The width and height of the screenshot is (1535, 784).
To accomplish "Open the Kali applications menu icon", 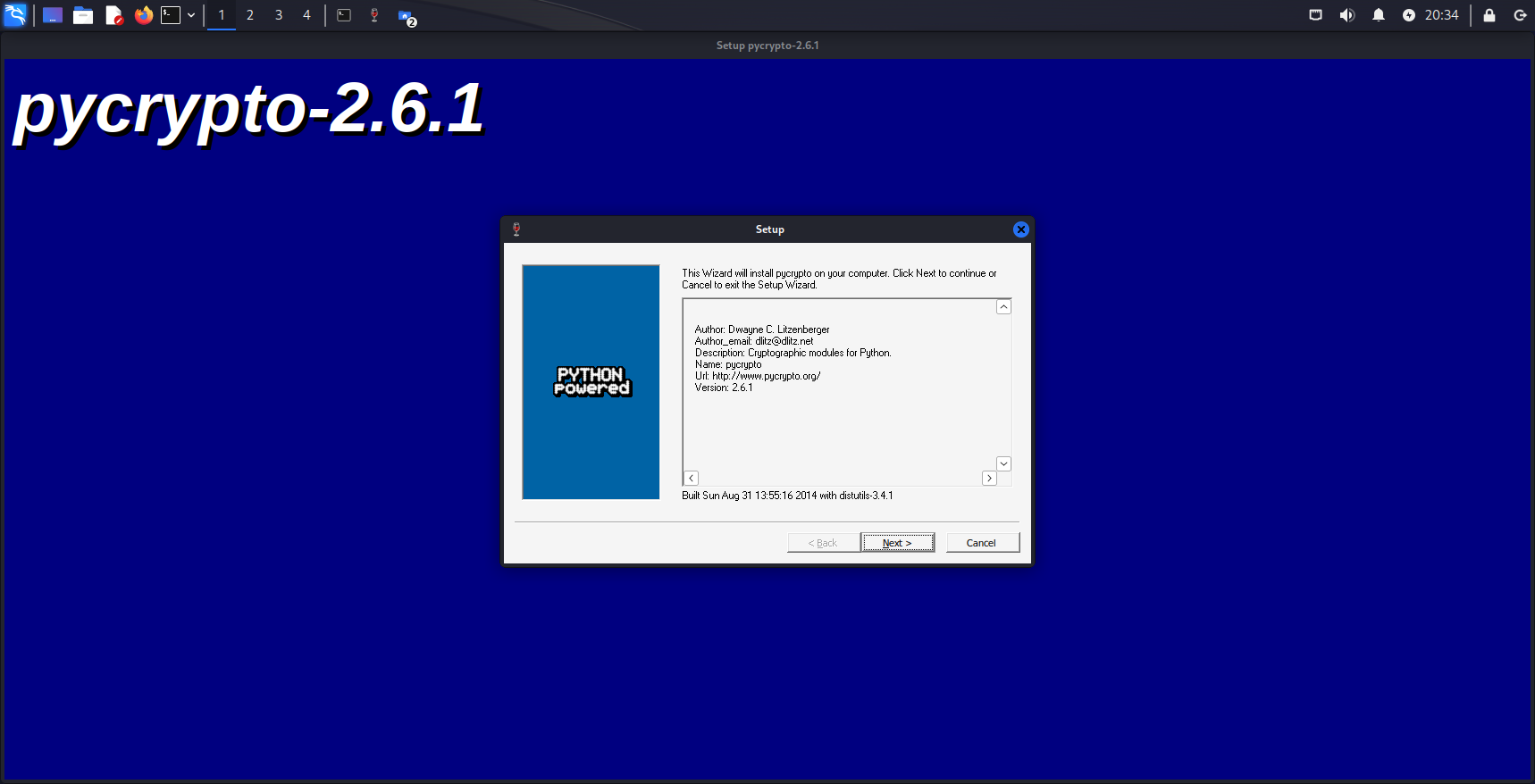I will click(x=15, y=15).
